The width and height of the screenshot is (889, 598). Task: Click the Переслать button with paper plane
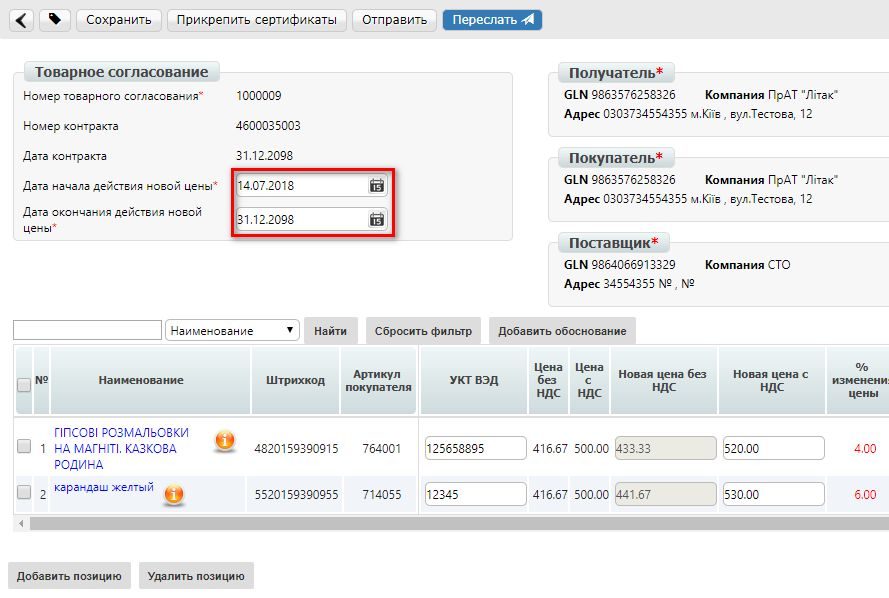pyautogui.click(x=492, y=20)
